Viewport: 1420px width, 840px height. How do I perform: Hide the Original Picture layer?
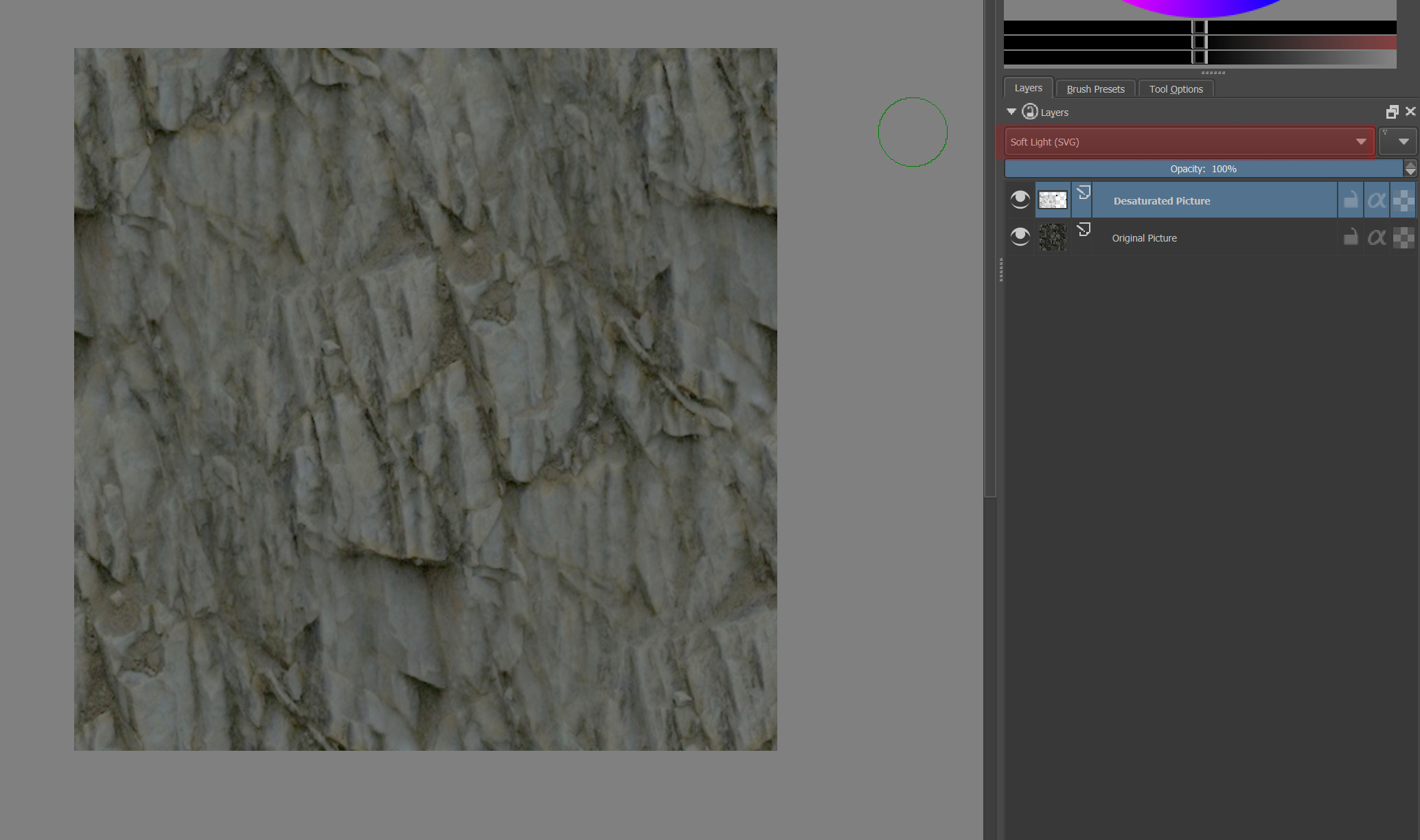(1020, 237)
